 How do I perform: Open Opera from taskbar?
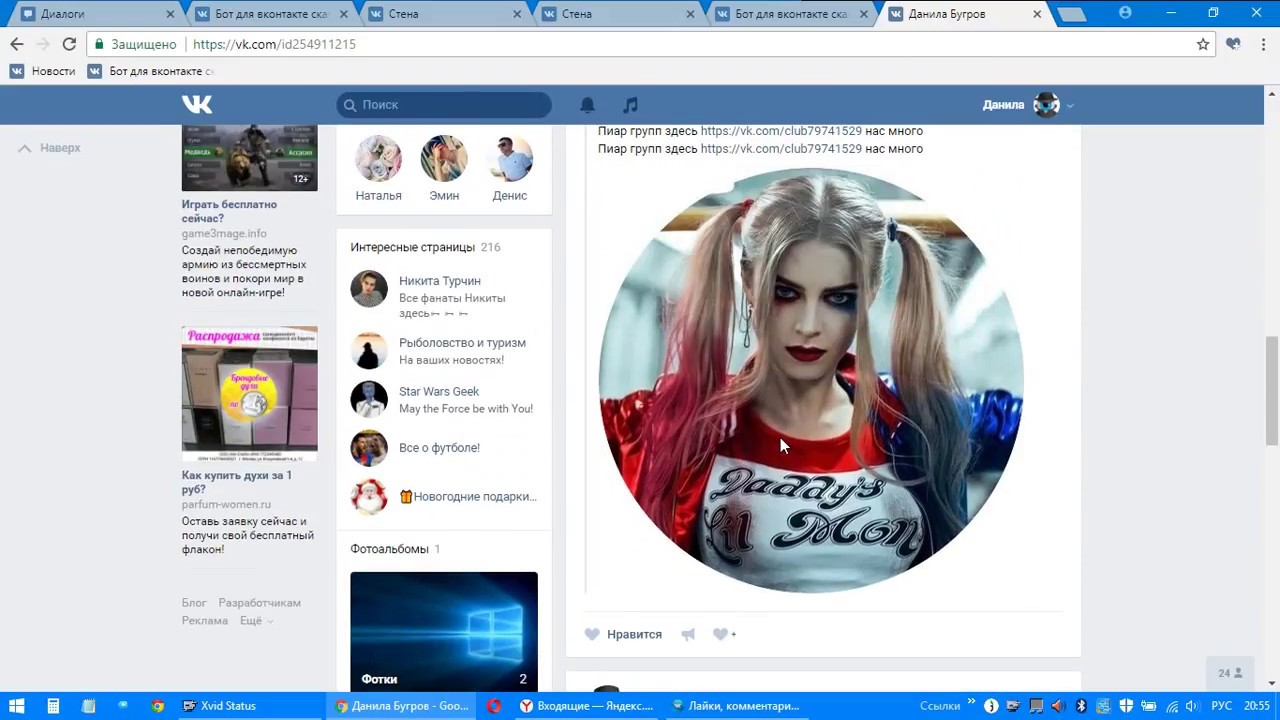pyautogui.click(x=494, y=706)
